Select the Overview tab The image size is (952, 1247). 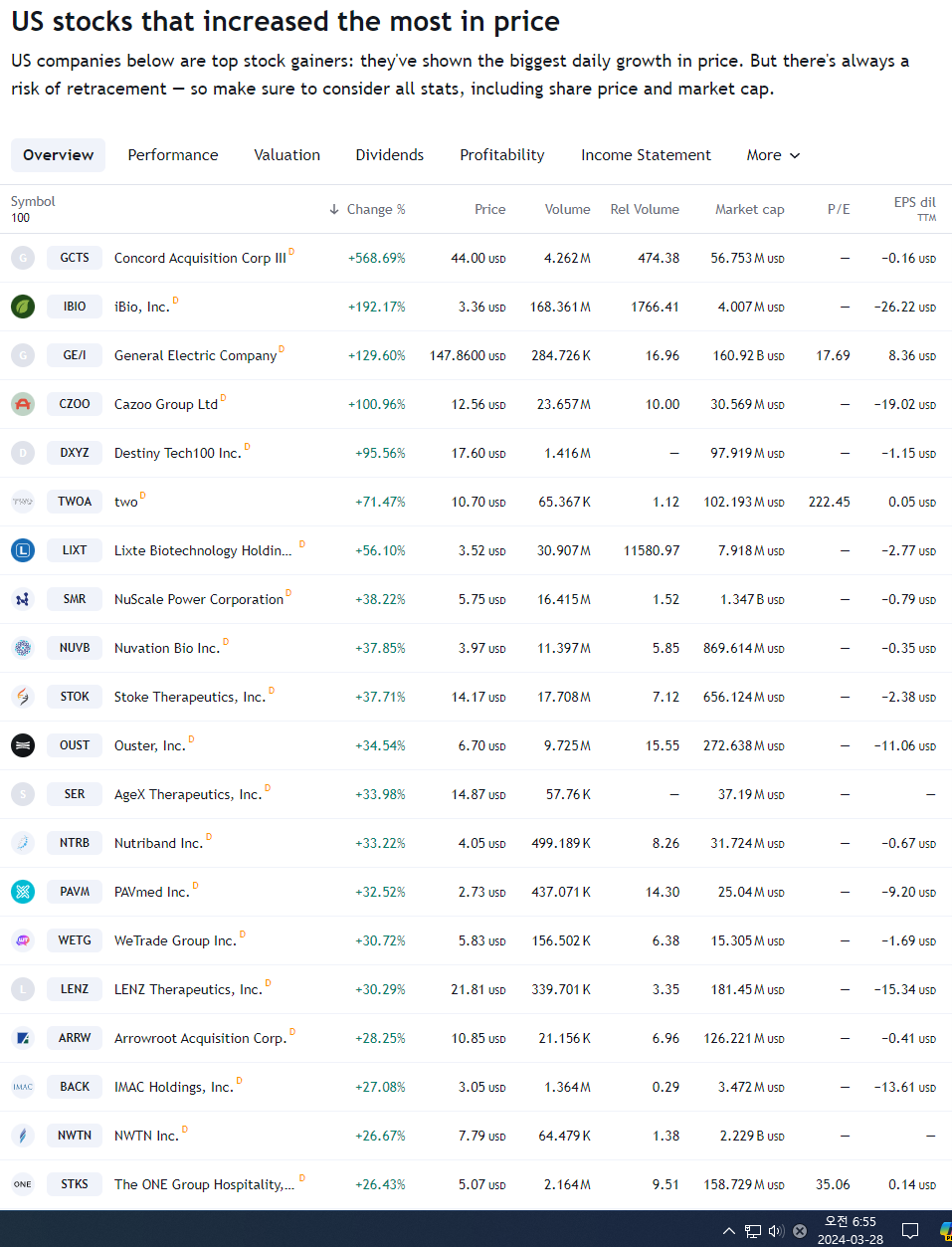click(x=58, y=155)
